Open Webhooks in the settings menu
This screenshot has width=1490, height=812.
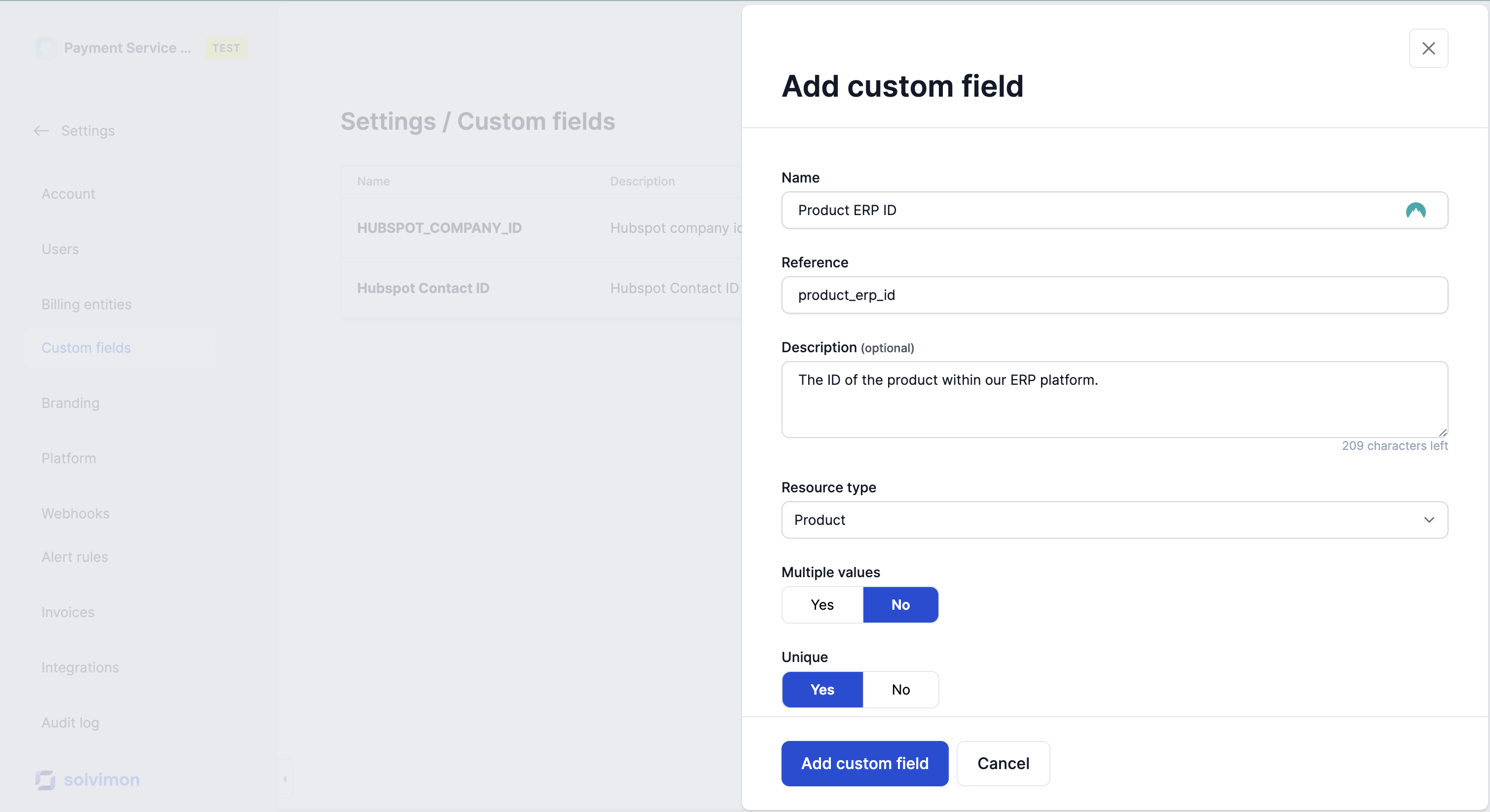point(75,513)
